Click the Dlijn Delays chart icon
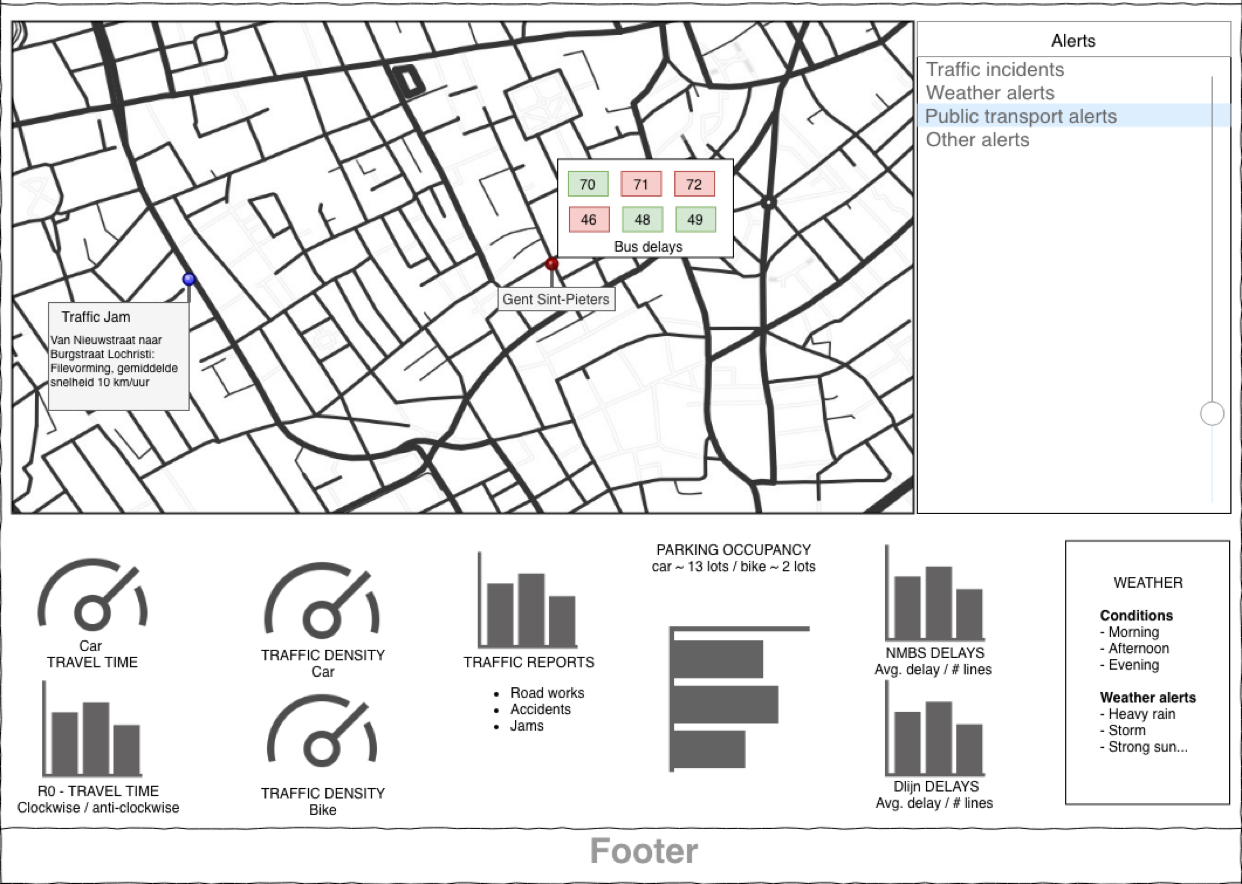The height and width of the screenshot is (884, 1242). tap(935, 735)
